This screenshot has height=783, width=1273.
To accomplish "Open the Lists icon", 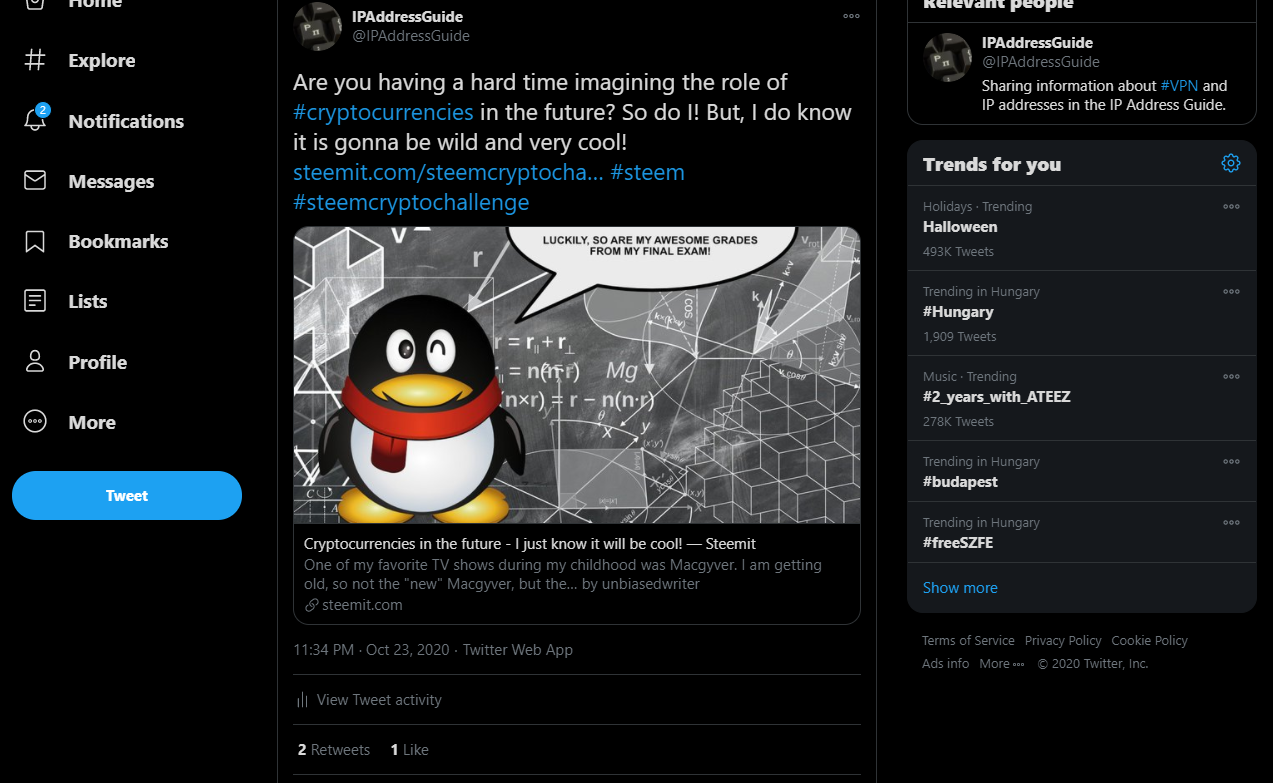I will click(x=35, y=301).
